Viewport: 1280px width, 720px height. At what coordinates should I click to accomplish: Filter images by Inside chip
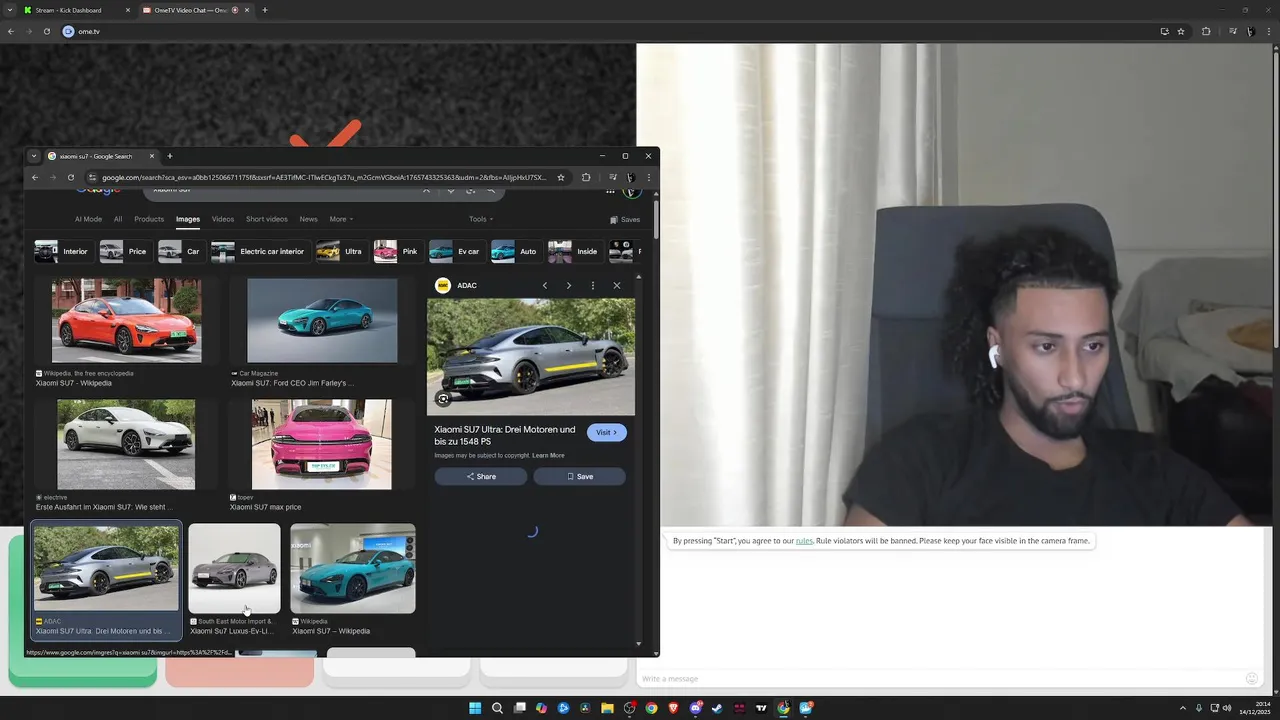tap(574, 251)
